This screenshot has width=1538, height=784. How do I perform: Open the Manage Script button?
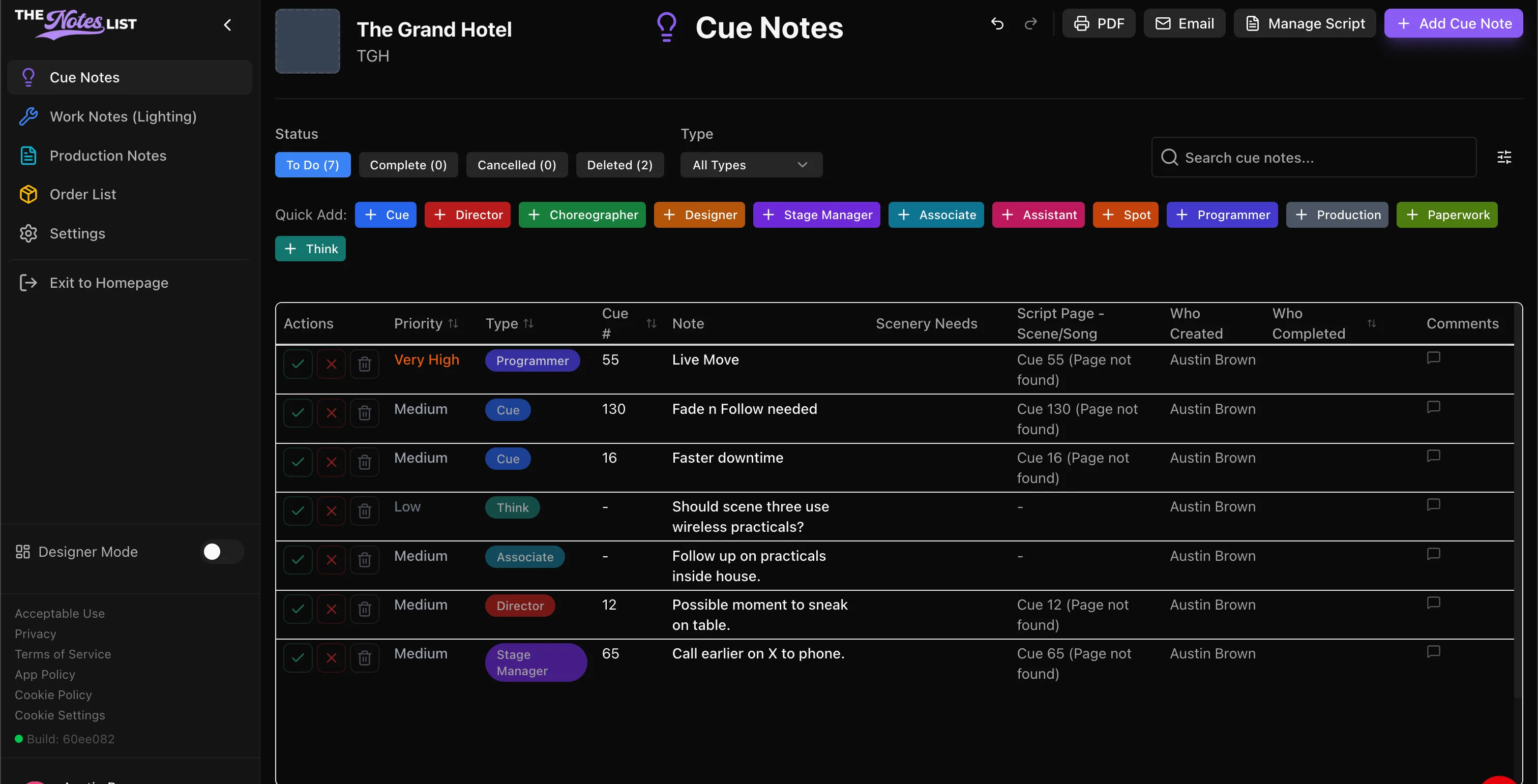tap(1305, 23)
